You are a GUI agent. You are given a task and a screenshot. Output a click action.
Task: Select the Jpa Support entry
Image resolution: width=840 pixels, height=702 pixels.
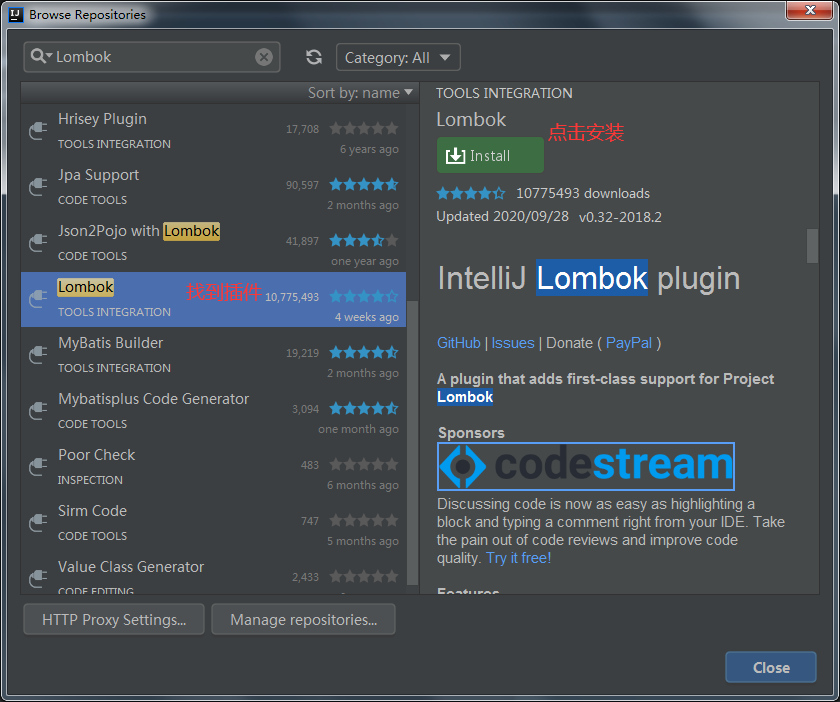pos(213,188)
